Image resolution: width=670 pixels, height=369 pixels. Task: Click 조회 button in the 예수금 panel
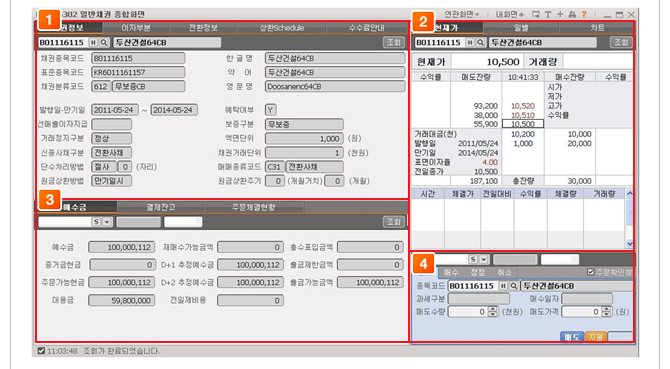pos(394,222)
